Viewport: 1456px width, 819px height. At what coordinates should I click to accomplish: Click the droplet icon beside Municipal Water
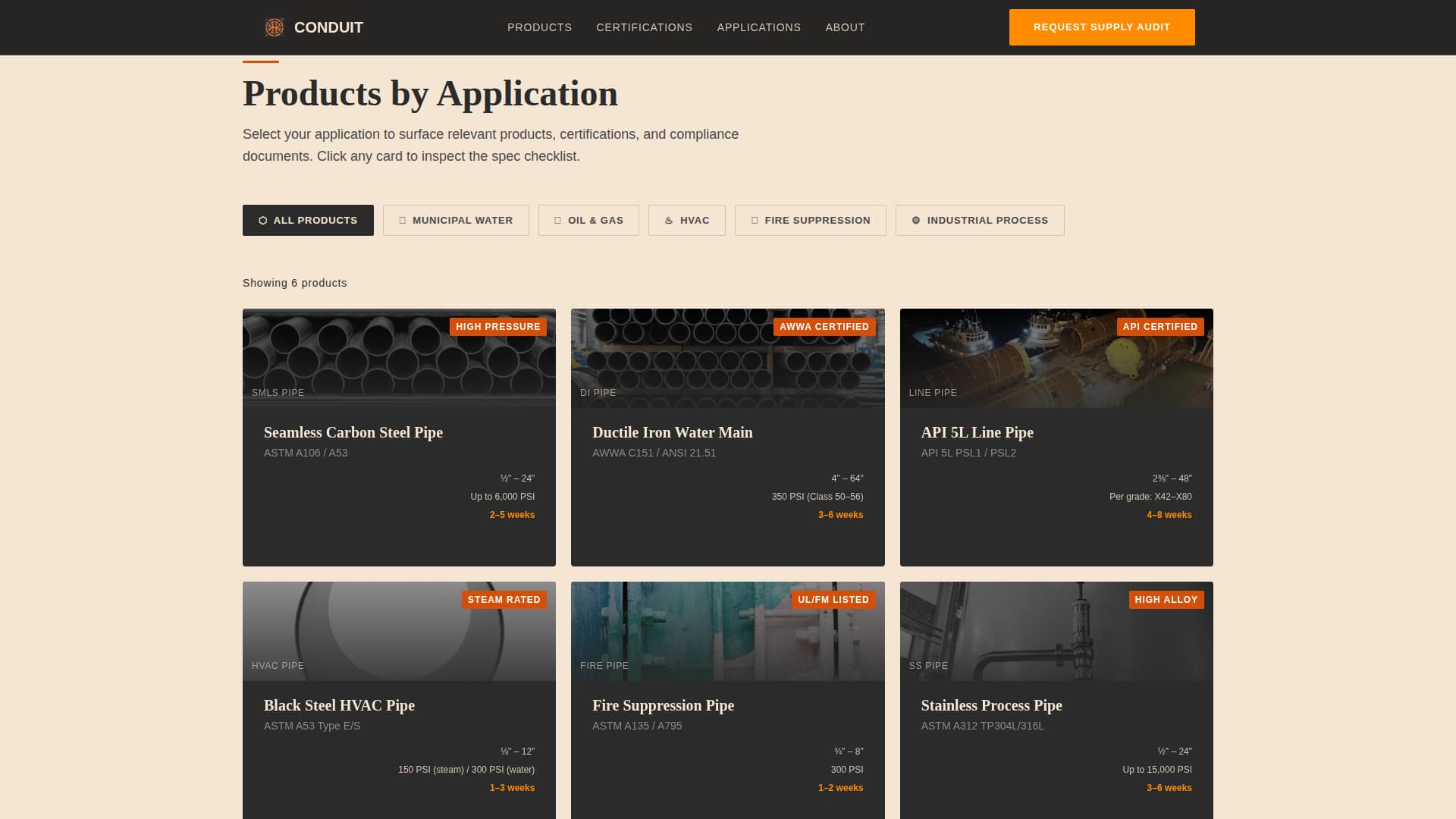(403, 220)
